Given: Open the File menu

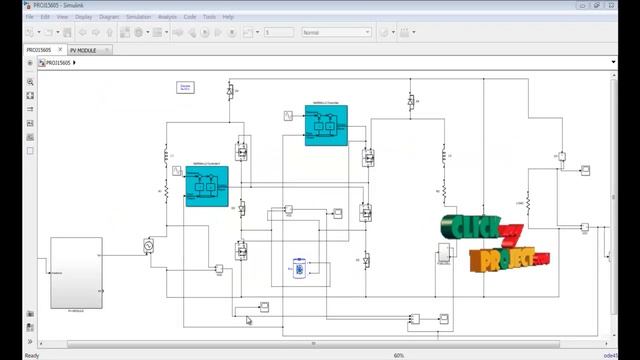Looking at the screenshot, I should pyautogui.click(x=29, y=17).
